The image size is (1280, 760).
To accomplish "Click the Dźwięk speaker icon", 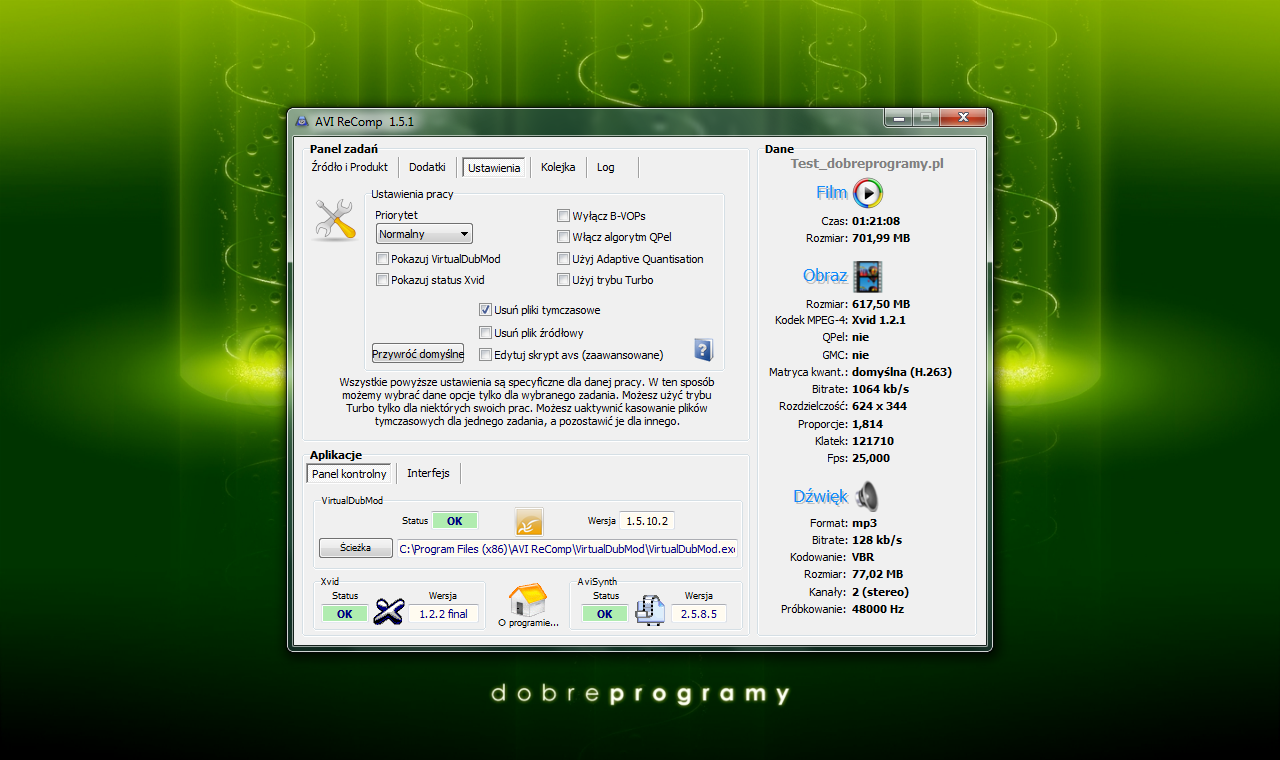I will (x=867, y=496).
